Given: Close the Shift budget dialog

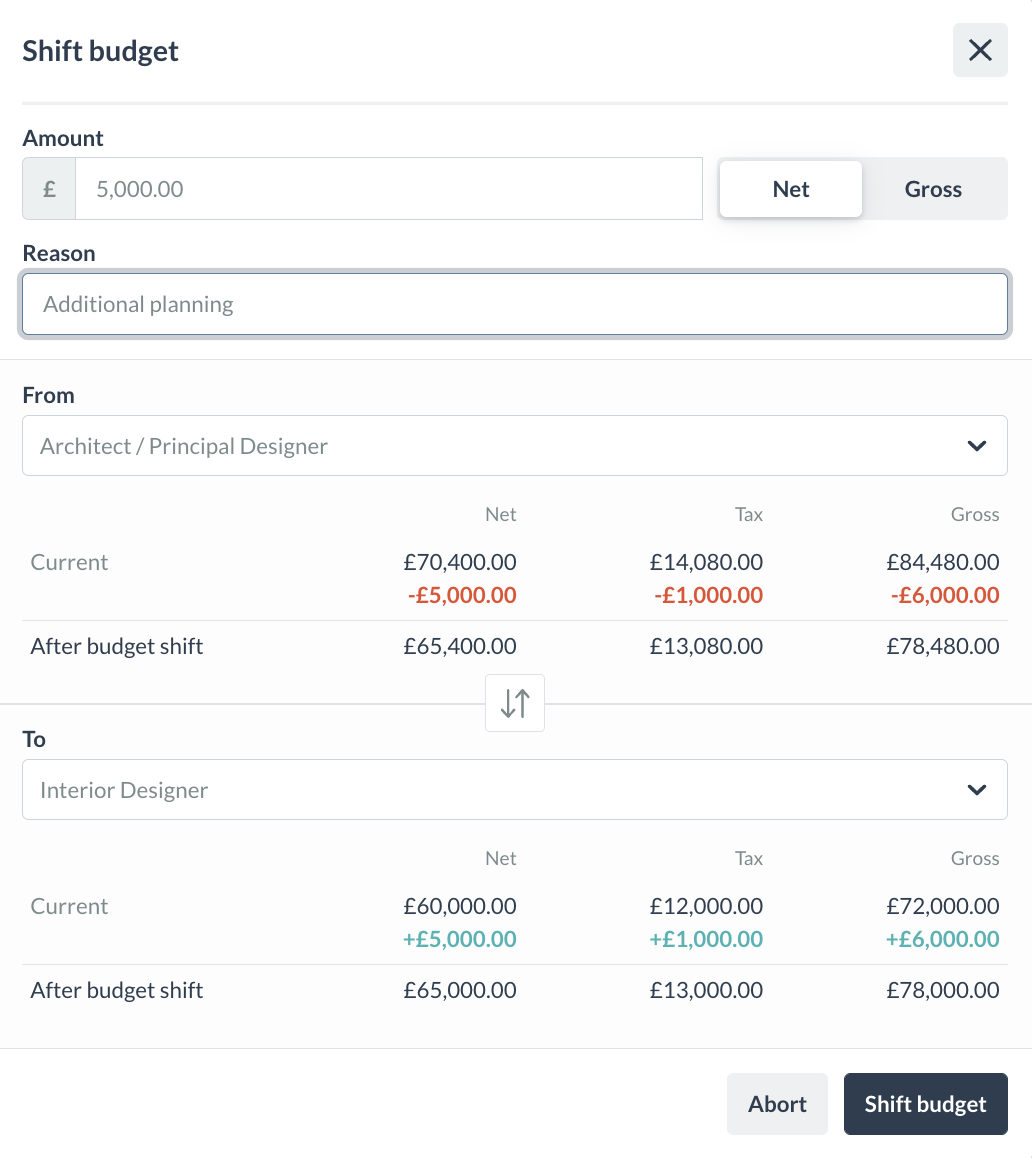Looking at the screenshot, I should [980, 50].
